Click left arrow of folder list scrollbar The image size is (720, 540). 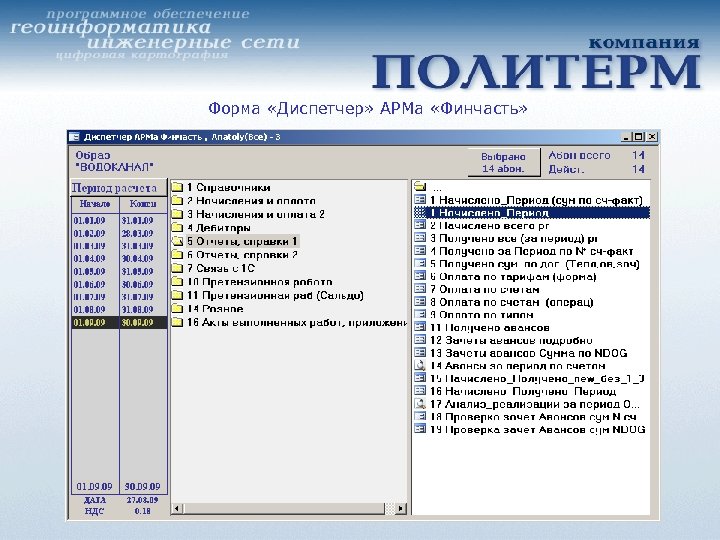[x=177, y=508]
